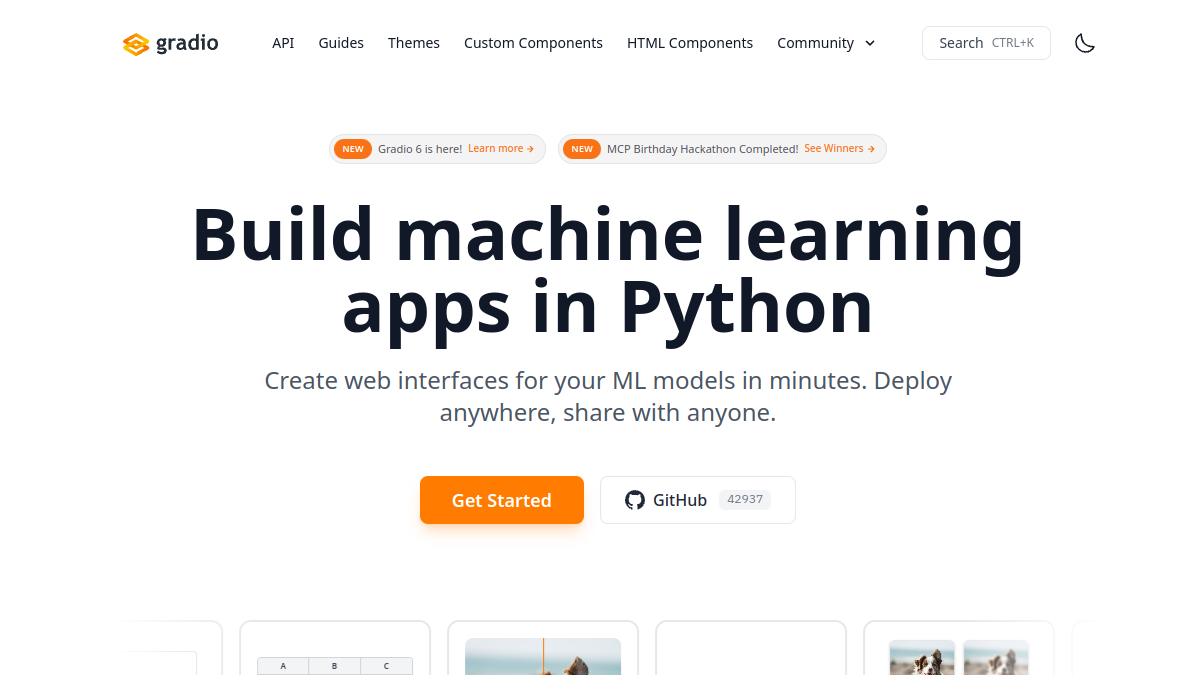Click the orange Get Started button
Image resolution: width=1200 pixels, height=675 pixels.
[x=502, y=500]
